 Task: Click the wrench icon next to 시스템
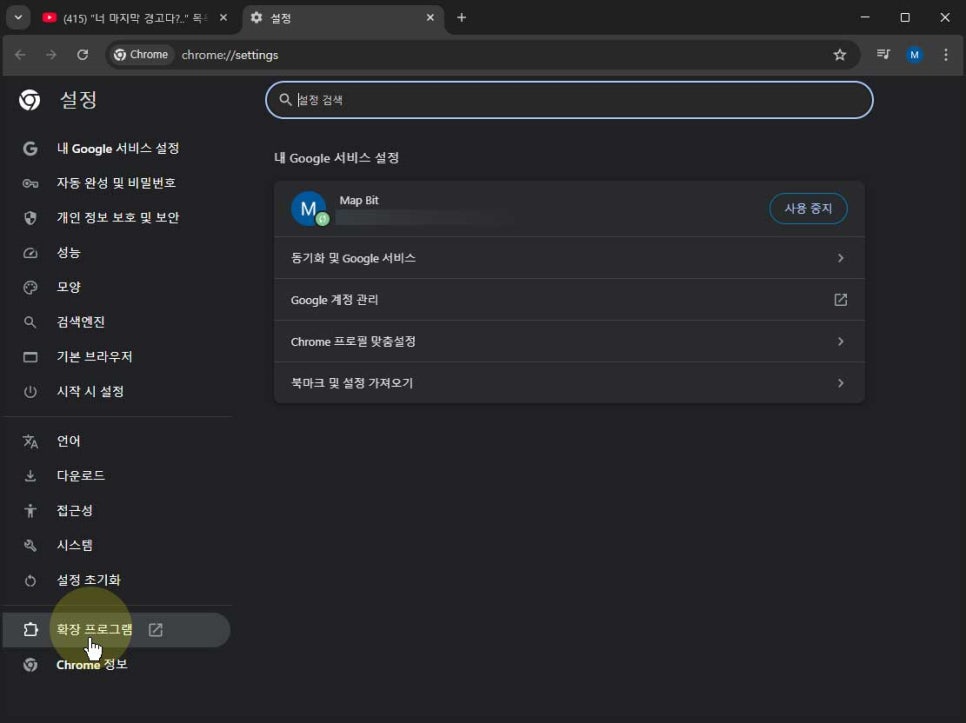[30, 546]
